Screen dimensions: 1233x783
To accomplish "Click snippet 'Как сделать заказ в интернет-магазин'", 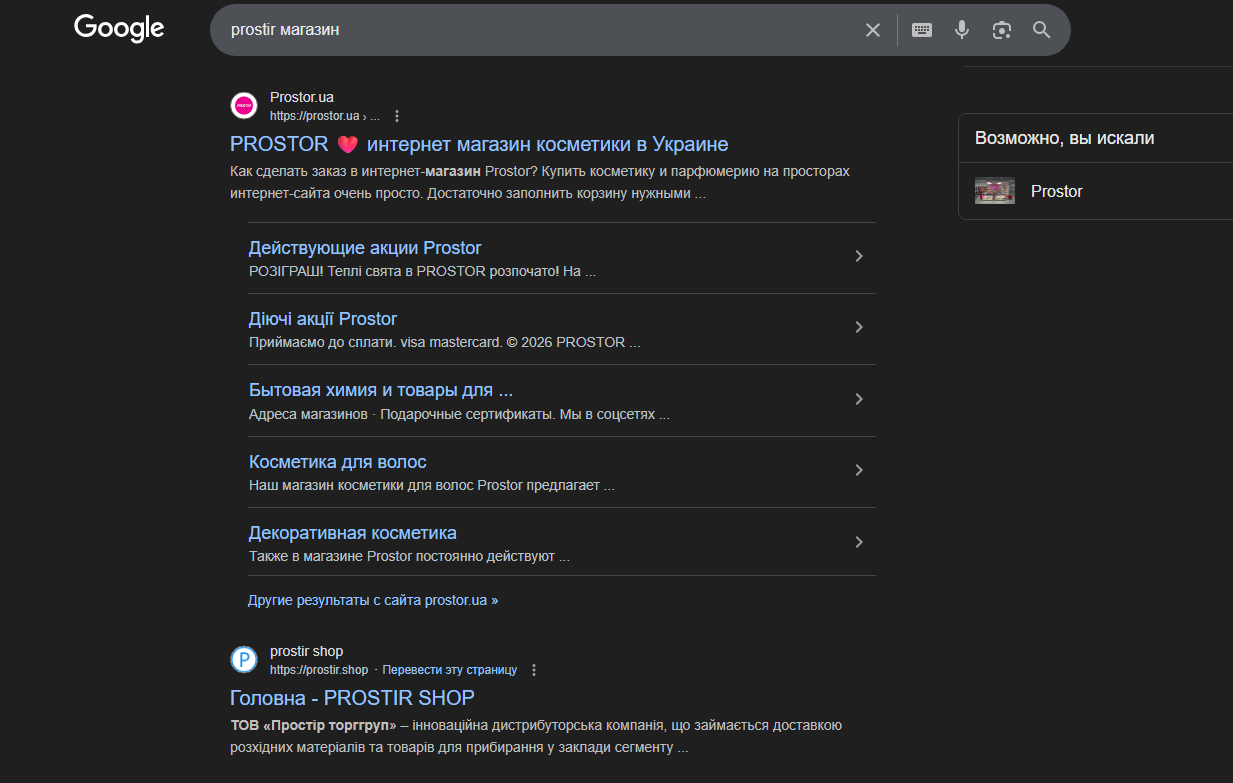I will coord(540,182).
